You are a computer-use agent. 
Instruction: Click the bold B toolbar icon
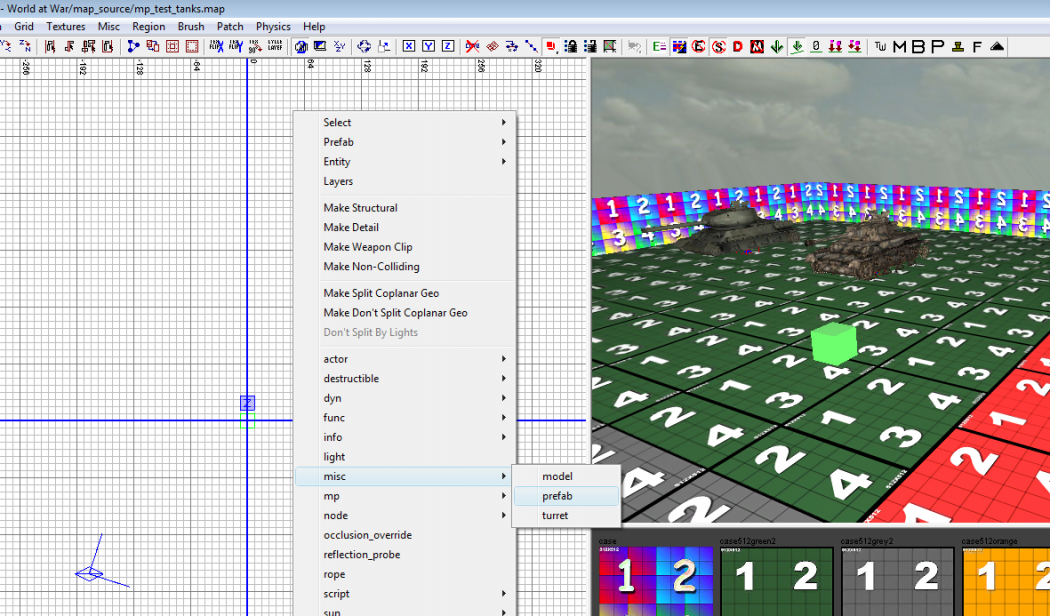pos(918,46)
